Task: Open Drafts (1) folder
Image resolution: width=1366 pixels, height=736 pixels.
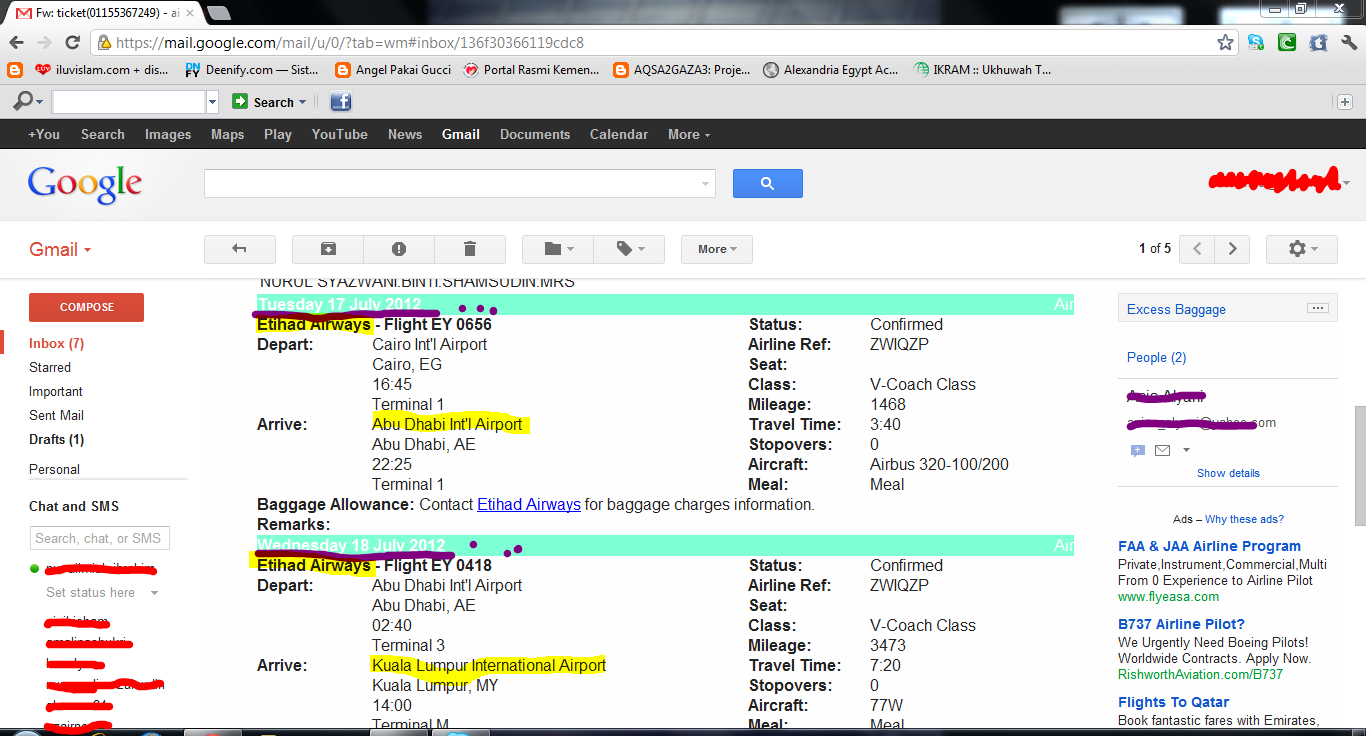Action: 56,439
